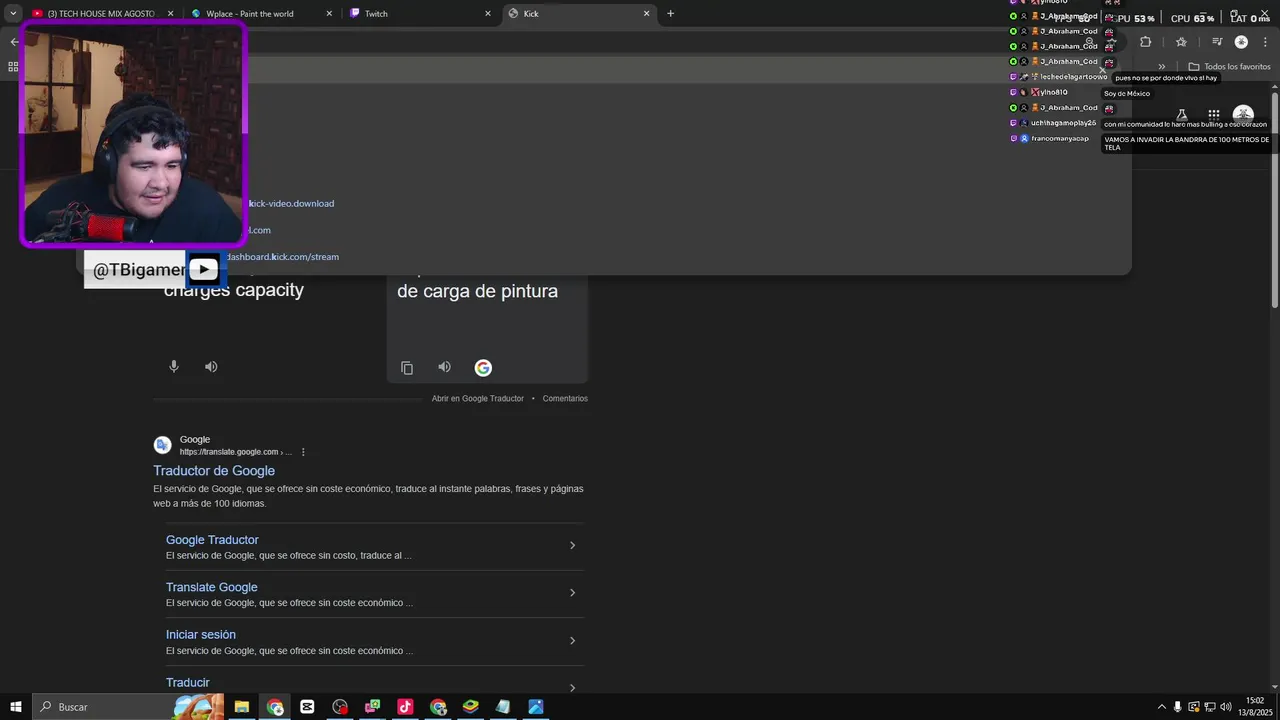Image resolution: width=1280 pixels, height=720 pixels.
Task: Open the 'Translate Google' sitelink
Action: [x=212, y=587]
